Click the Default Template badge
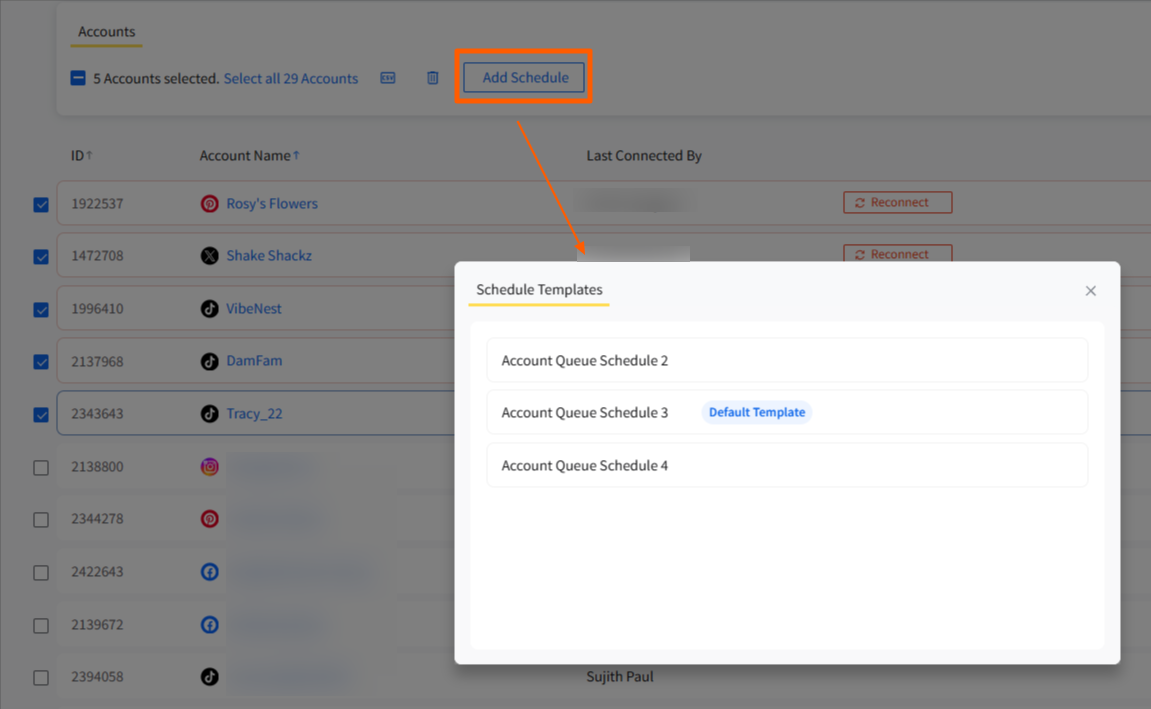Image resolution: width=1151 pixels, height=709 pixels. 757,412
